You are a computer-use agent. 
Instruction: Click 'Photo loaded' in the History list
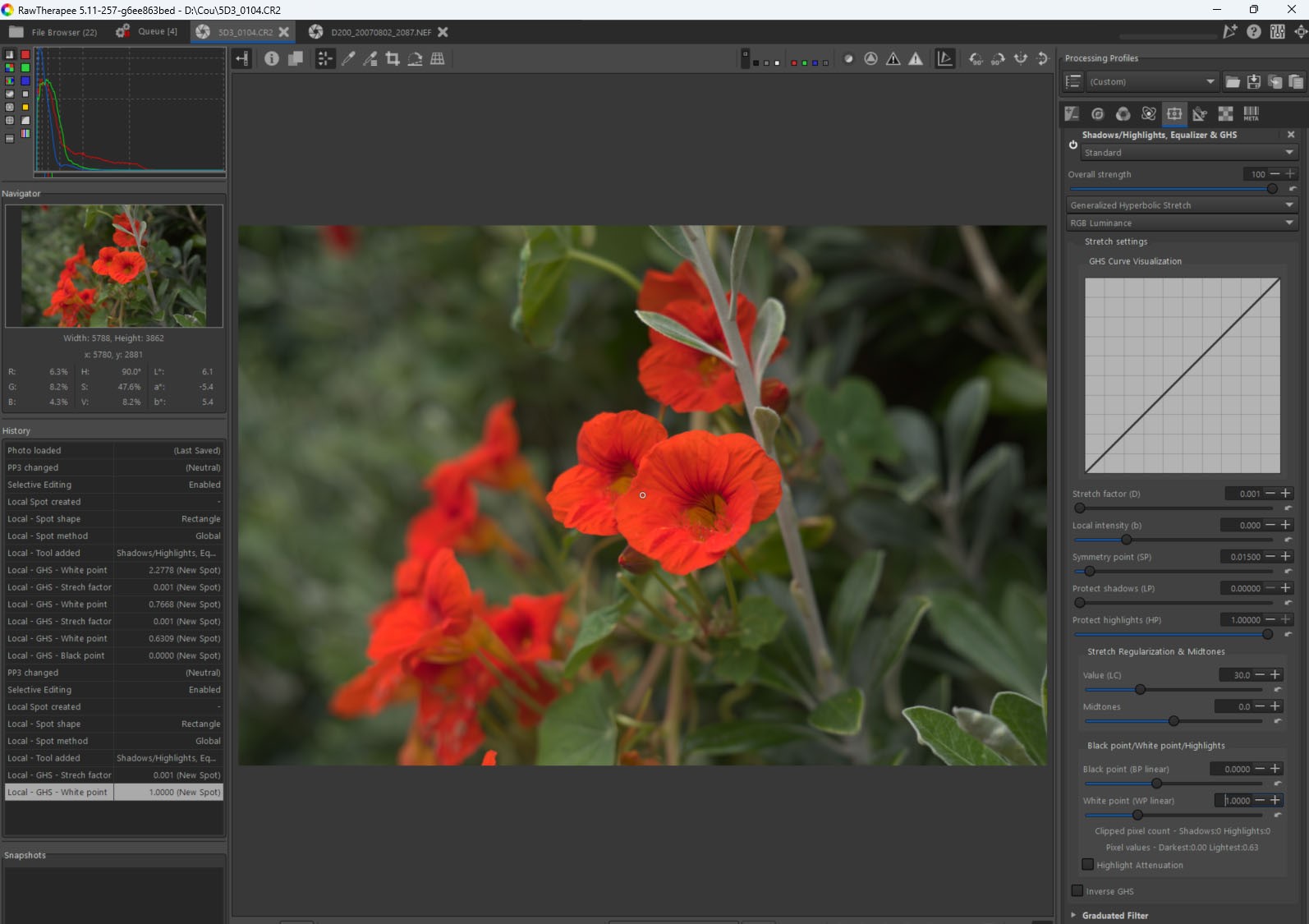click(x=34, y=450)
